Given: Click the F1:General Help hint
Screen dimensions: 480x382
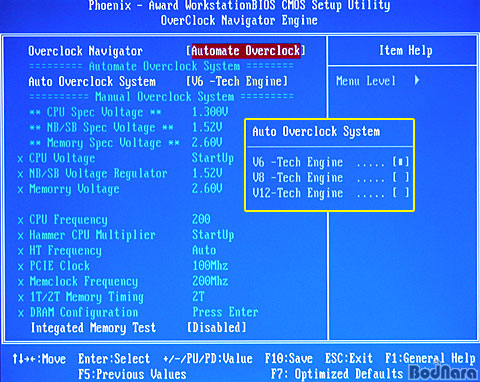Looking at the screenshot, I should 430,359.
